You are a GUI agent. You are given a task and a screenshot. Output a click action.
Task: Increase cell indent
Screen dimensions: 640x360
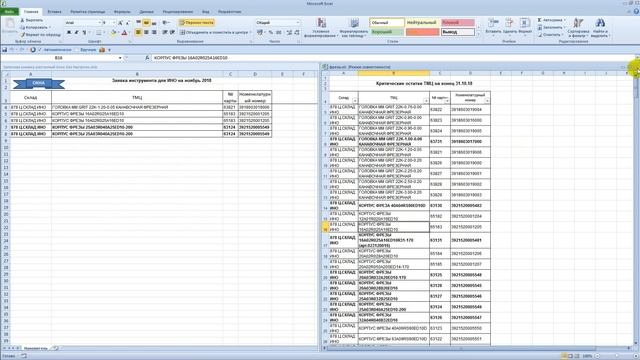pos(172,32)
